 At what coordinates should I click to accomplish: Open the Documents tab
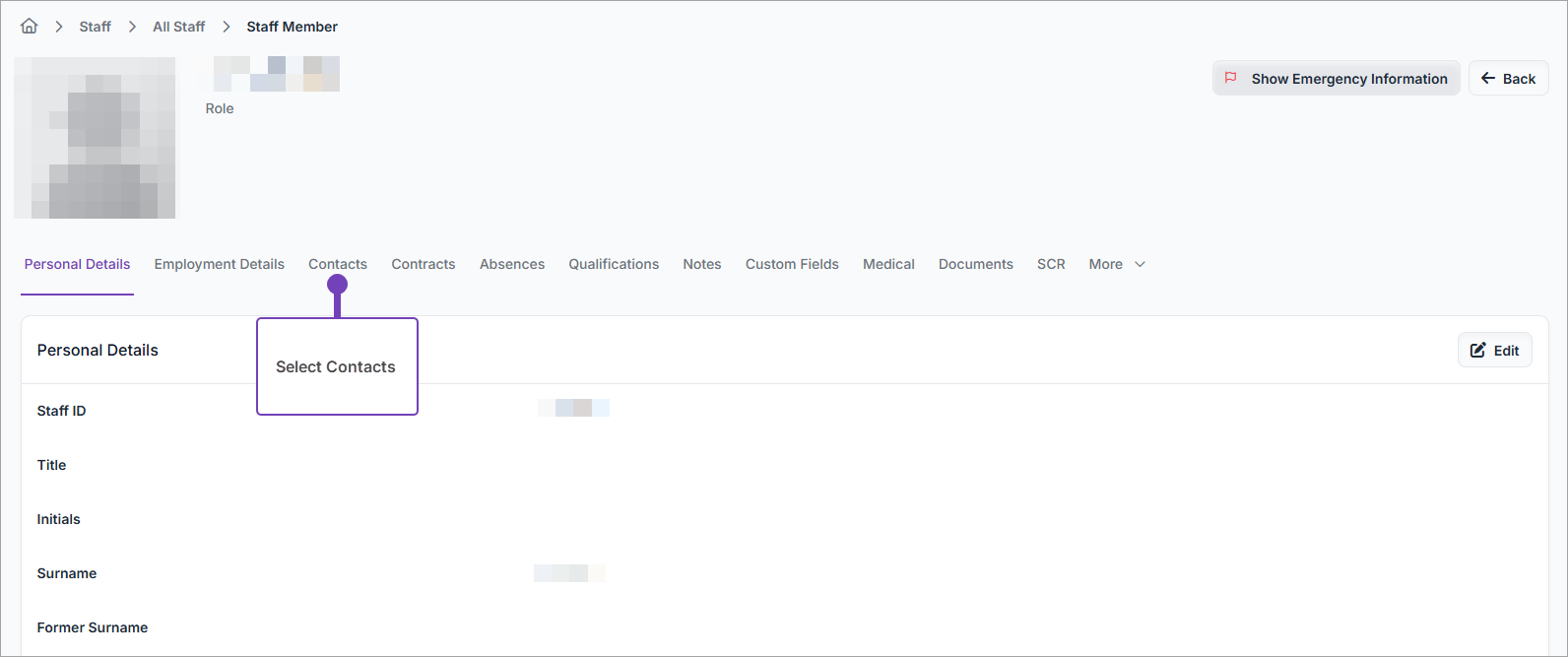pyautogui.click(x=975, y=264)
